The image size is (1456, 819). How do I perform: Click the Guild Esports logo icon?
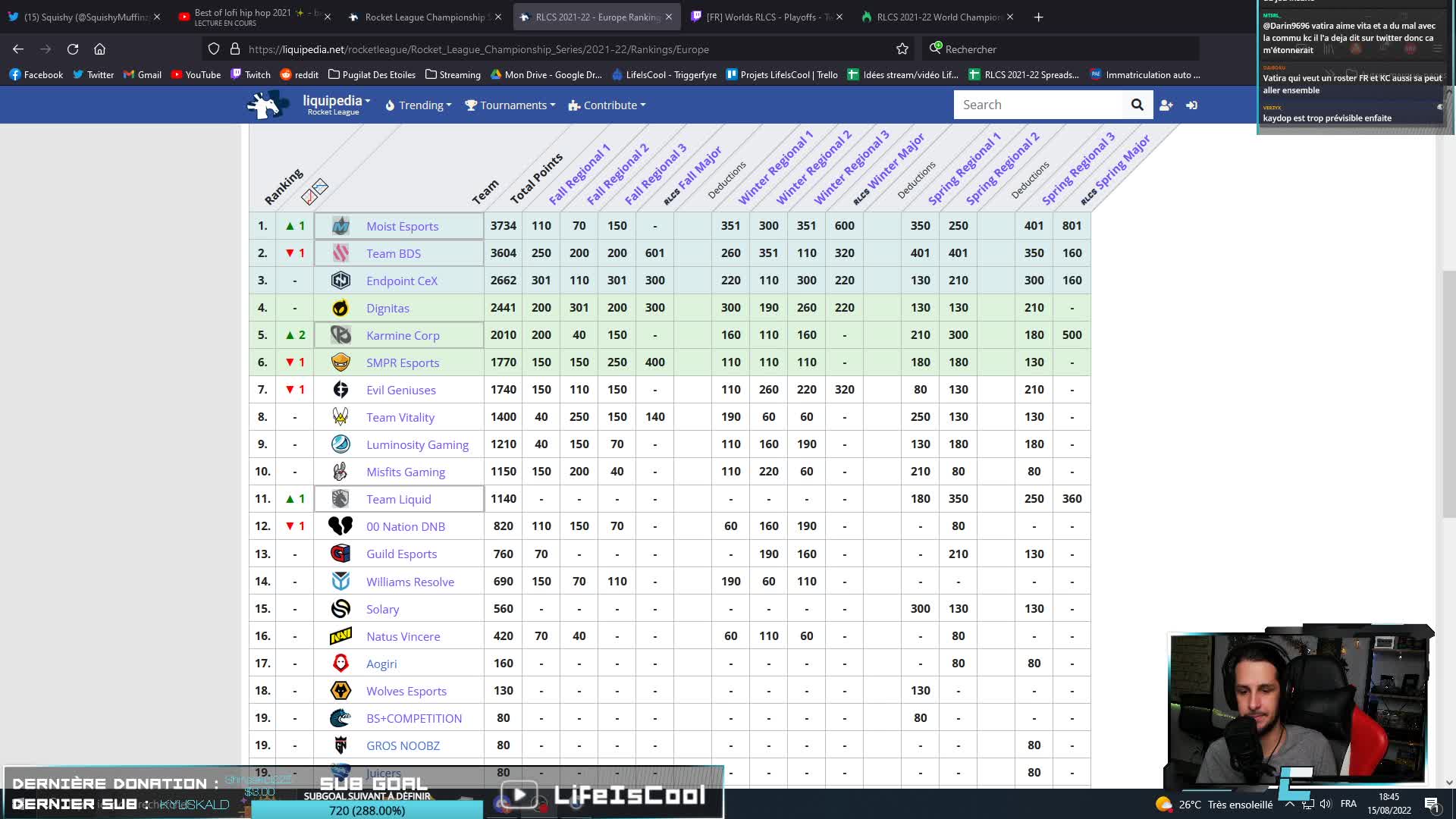coord(340,554)
